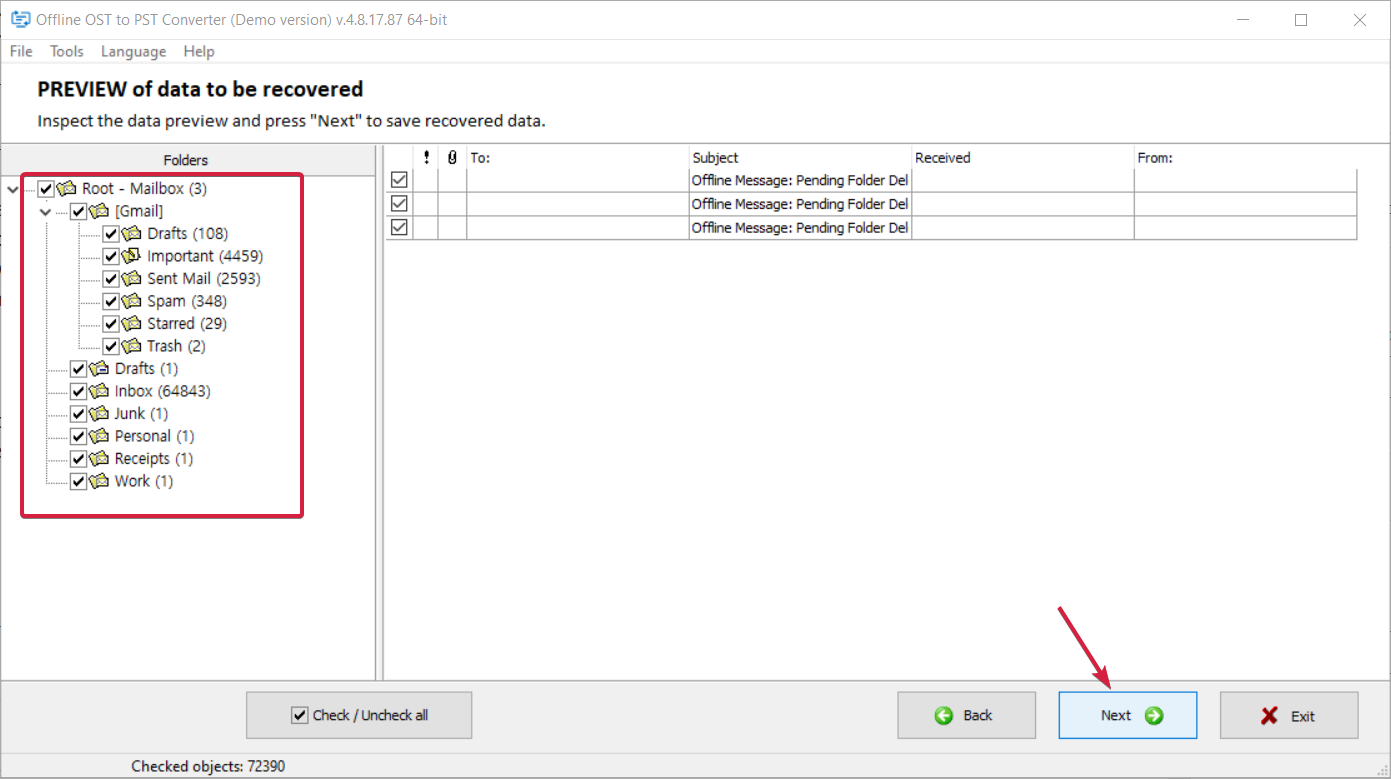This screenshot has width=1391, height=779.
Task: Open the File menu
Action: (x=21, y=51)
